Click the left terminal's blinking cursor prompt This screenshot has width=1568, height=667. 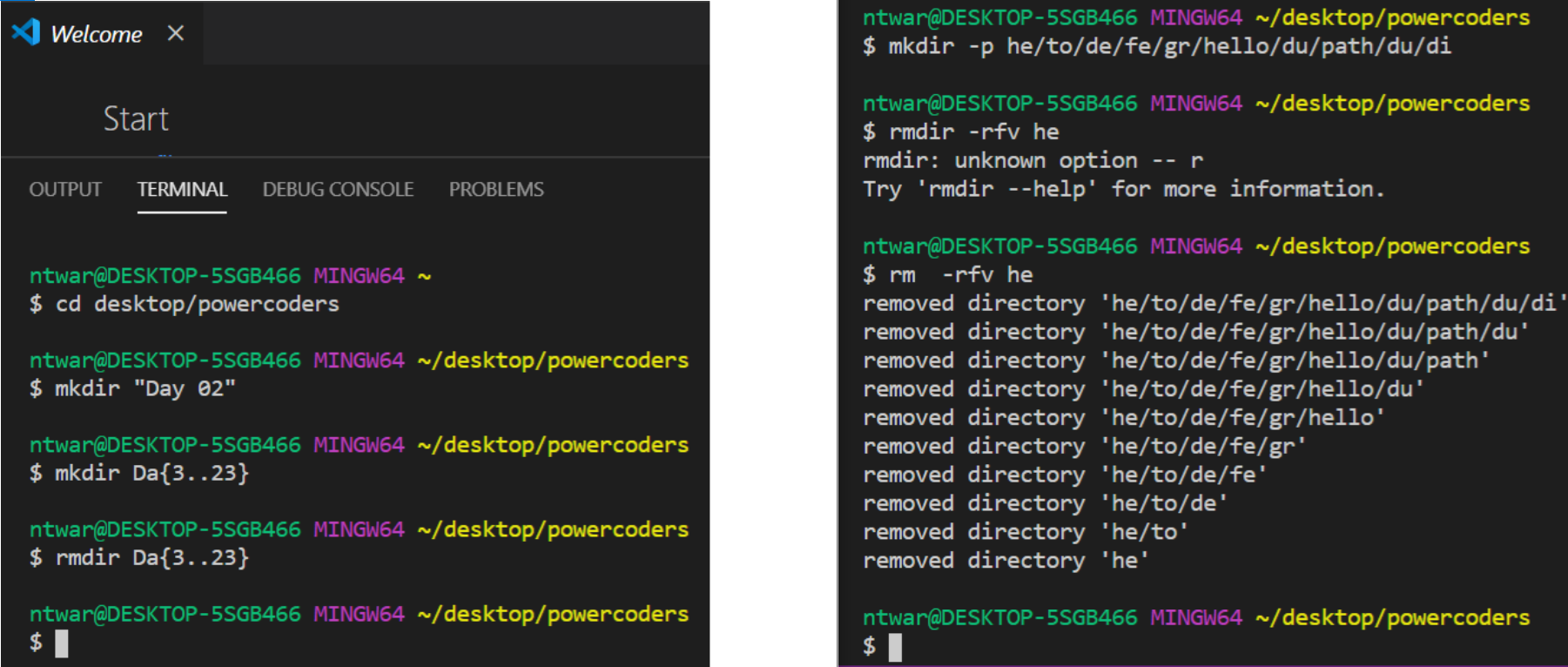[61, 643]
